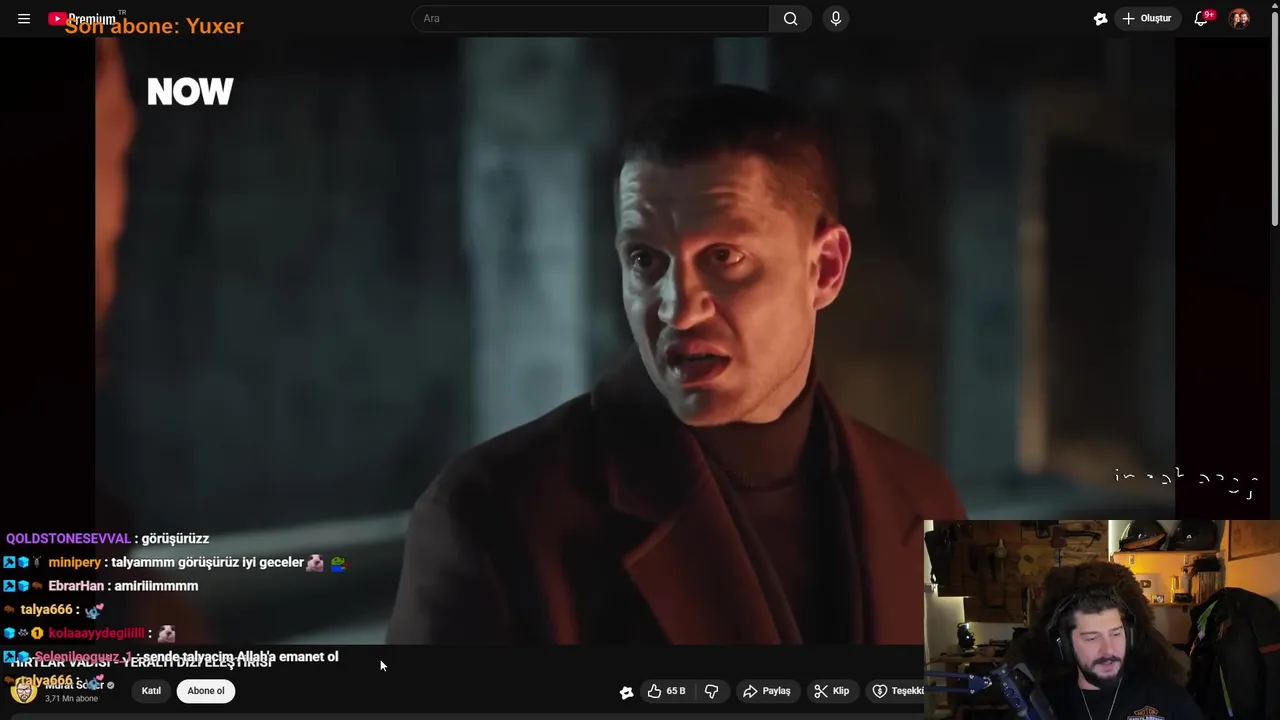The image size is (1280, 720).
Task: Focus the Ara search box
Action: click(x=591, y=18)
